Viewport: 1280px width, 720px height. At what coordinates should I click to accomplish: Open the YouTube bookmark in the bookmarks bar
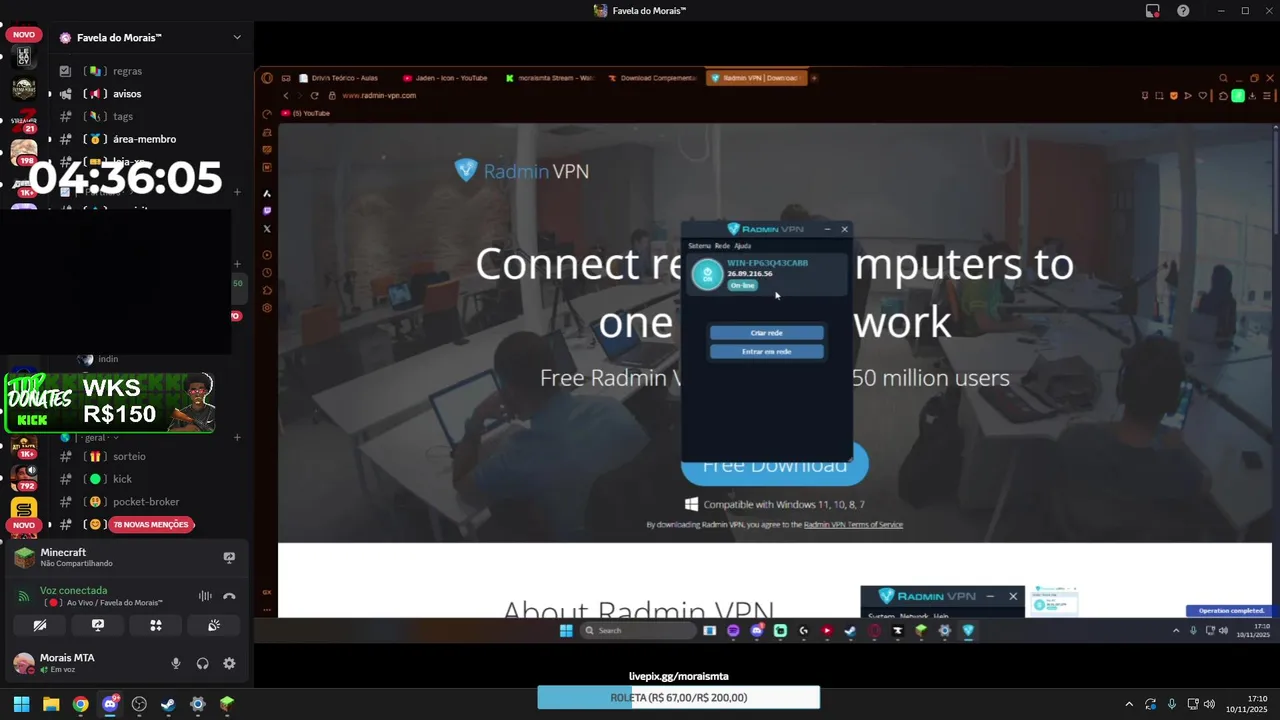307,114
